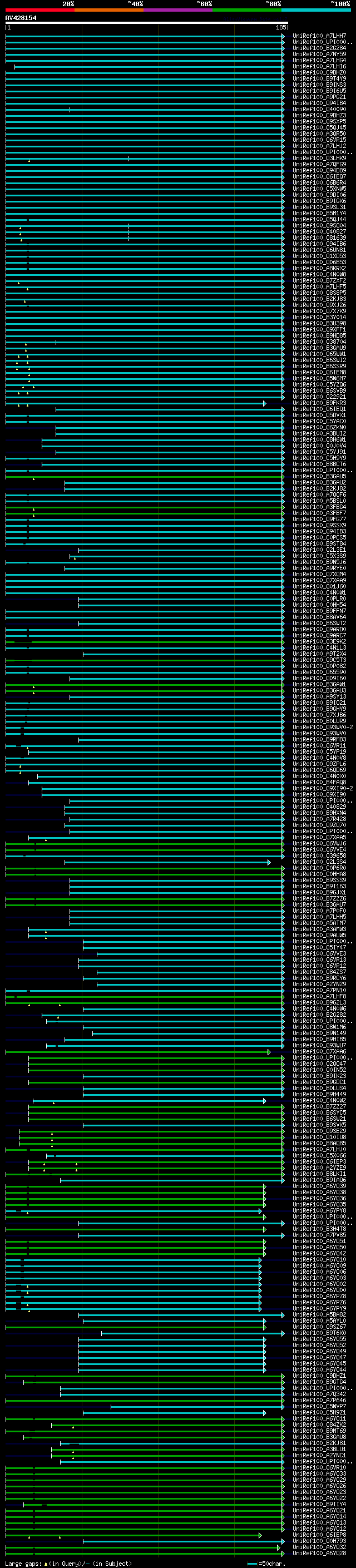Select the UniRef100_C5YP19 label

tap(319, 752)
